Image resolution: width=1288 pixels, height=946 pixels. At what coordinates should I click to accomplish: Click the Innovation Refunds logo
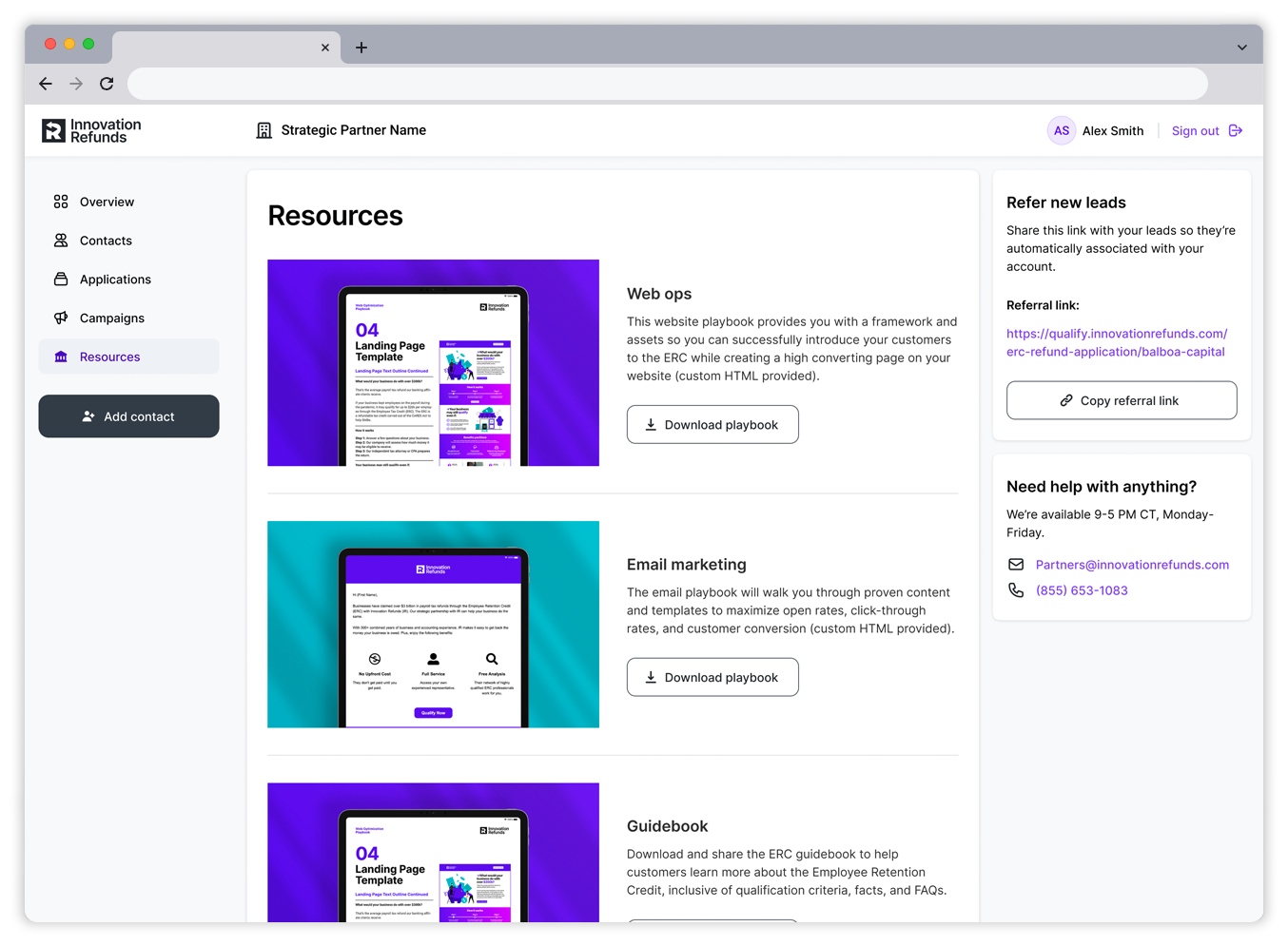coord(91,131)
